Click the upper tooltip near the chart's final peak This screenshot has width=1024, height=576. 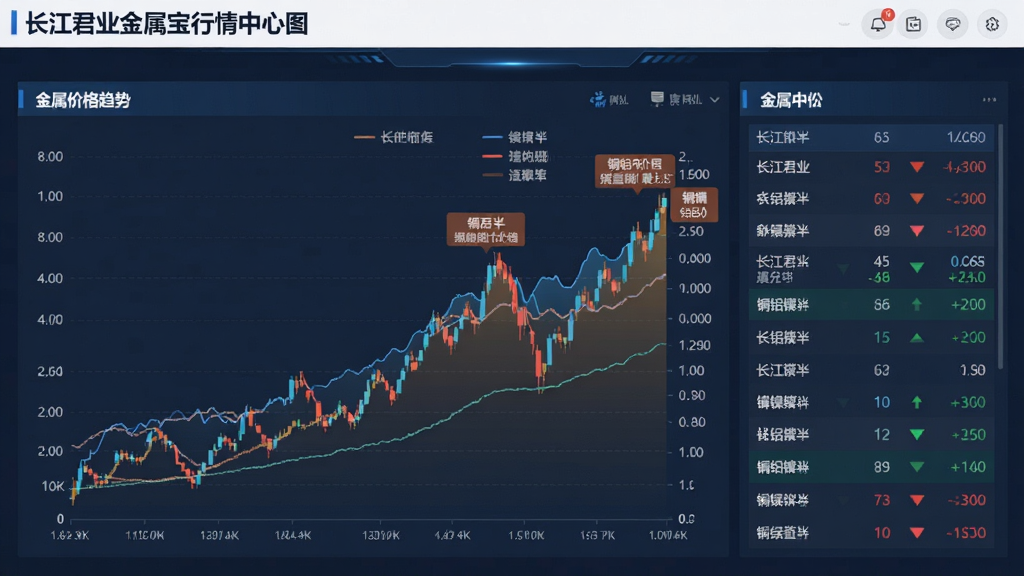tap(635, 171)
